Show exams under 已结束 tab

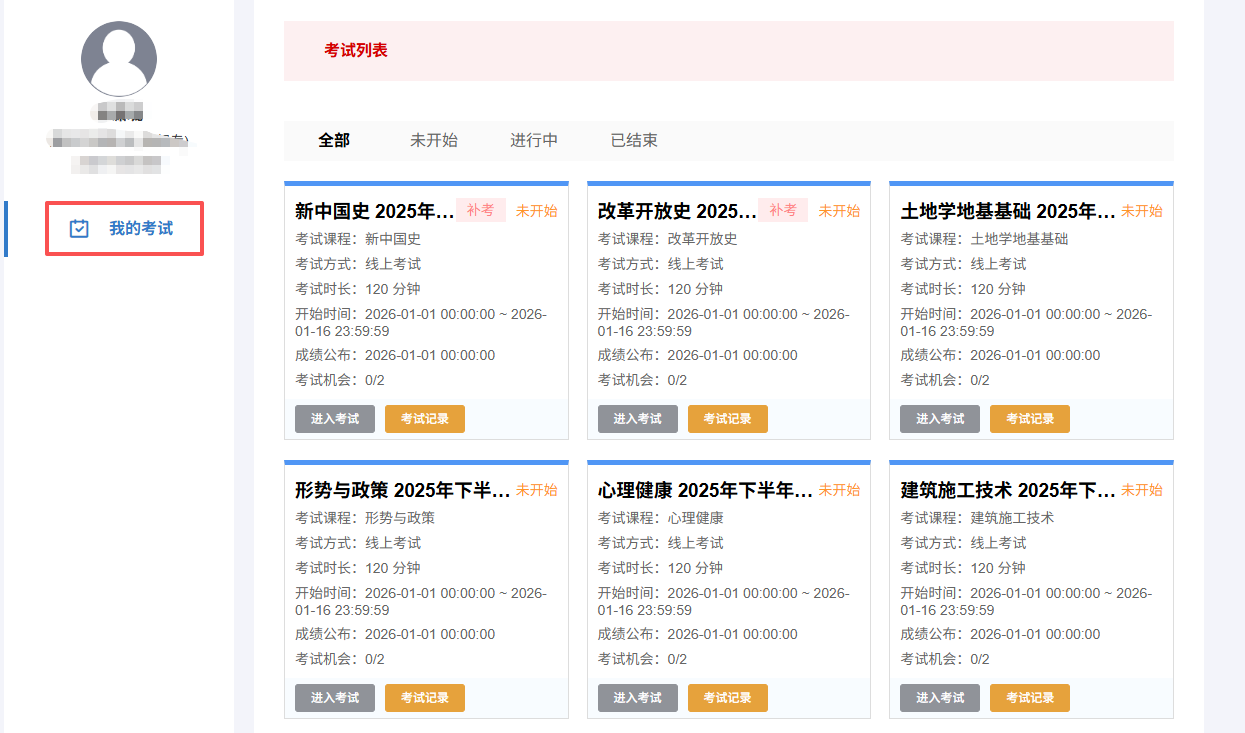[x=634, y=141]
